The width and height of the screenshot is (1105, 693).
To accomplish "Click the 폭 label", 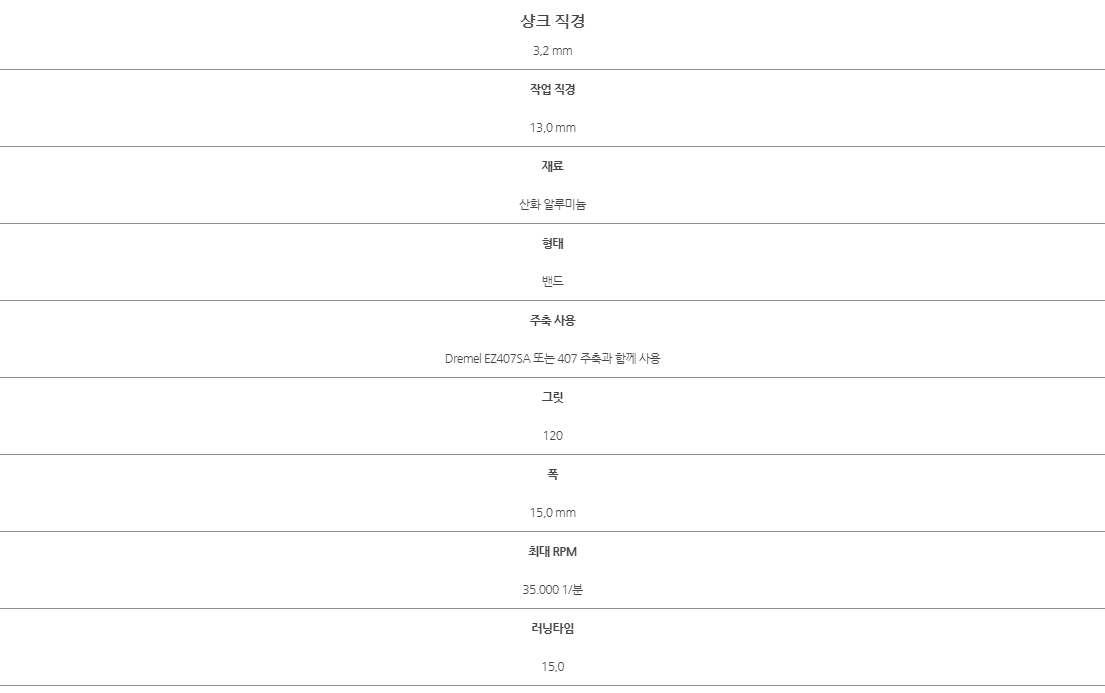I will (552, 474).
